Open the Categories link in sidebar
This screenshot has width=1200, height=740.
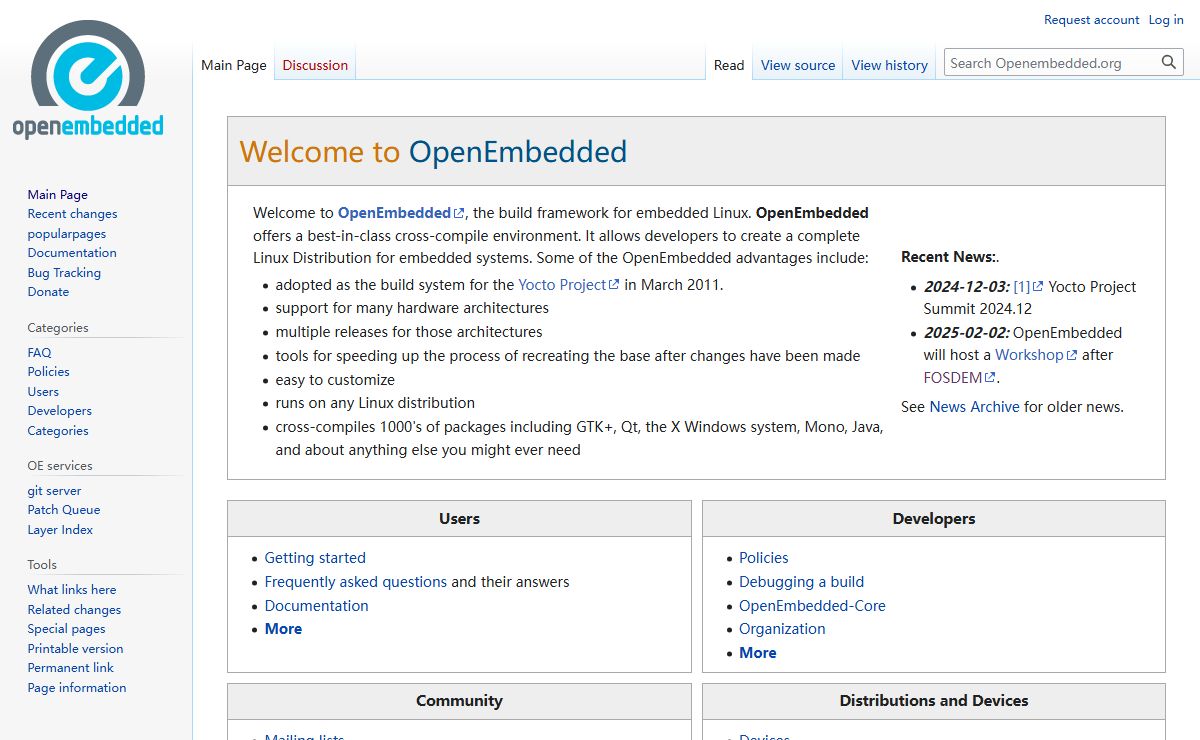(x=58, y=431)
